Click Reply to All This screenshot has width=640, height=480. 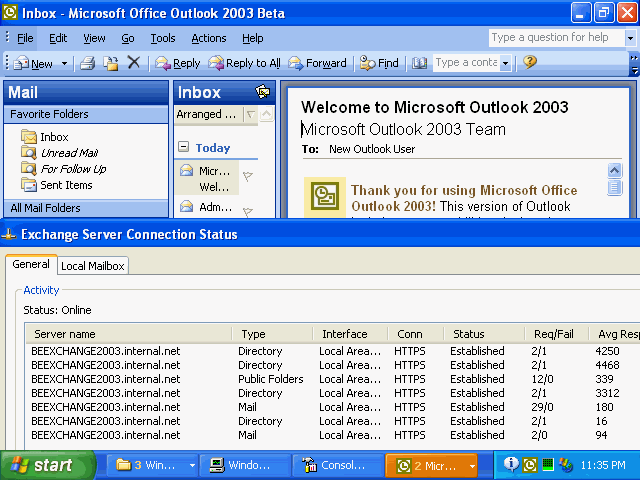coord(244,63)
